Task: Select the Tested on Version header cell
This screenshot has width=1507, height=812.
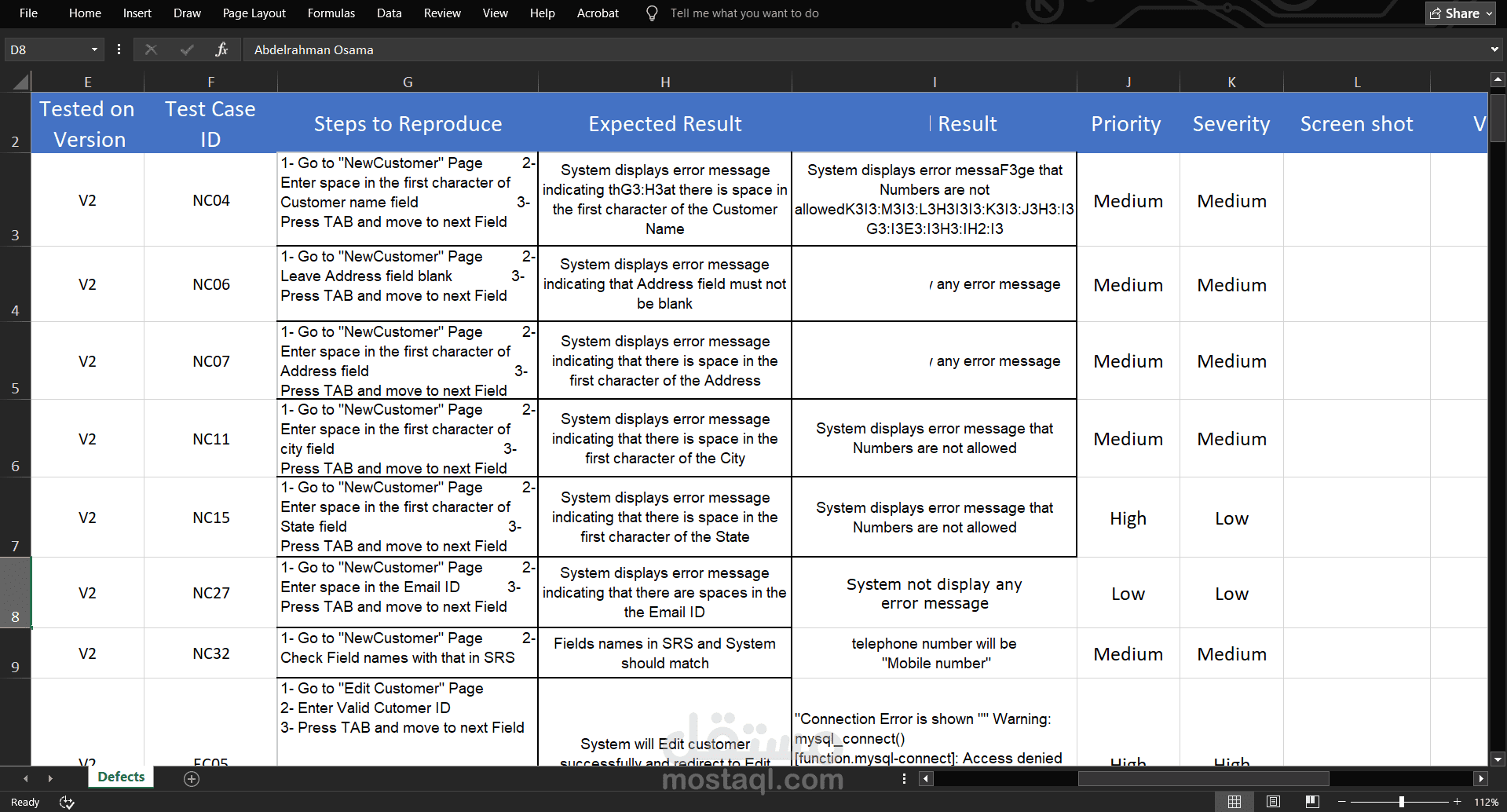Action: click(87, 123)
